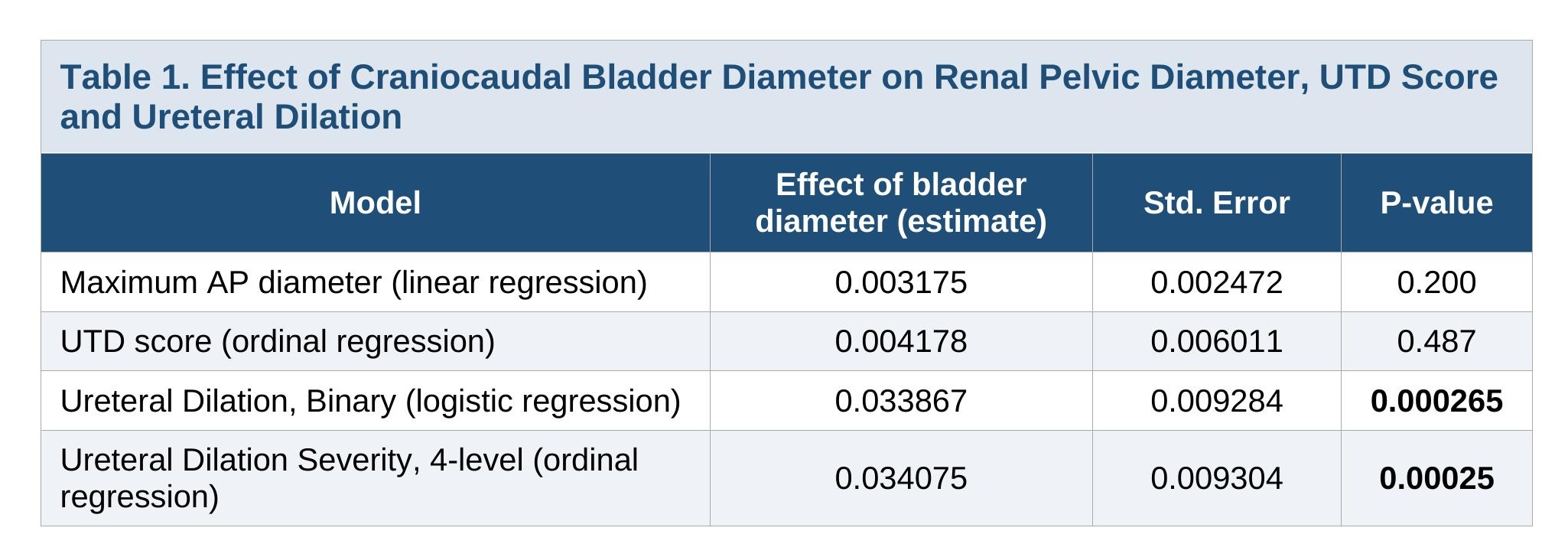Screen dimensions: 1568x557
Task: Select the estimate value 0.033867
Action: 901,401
